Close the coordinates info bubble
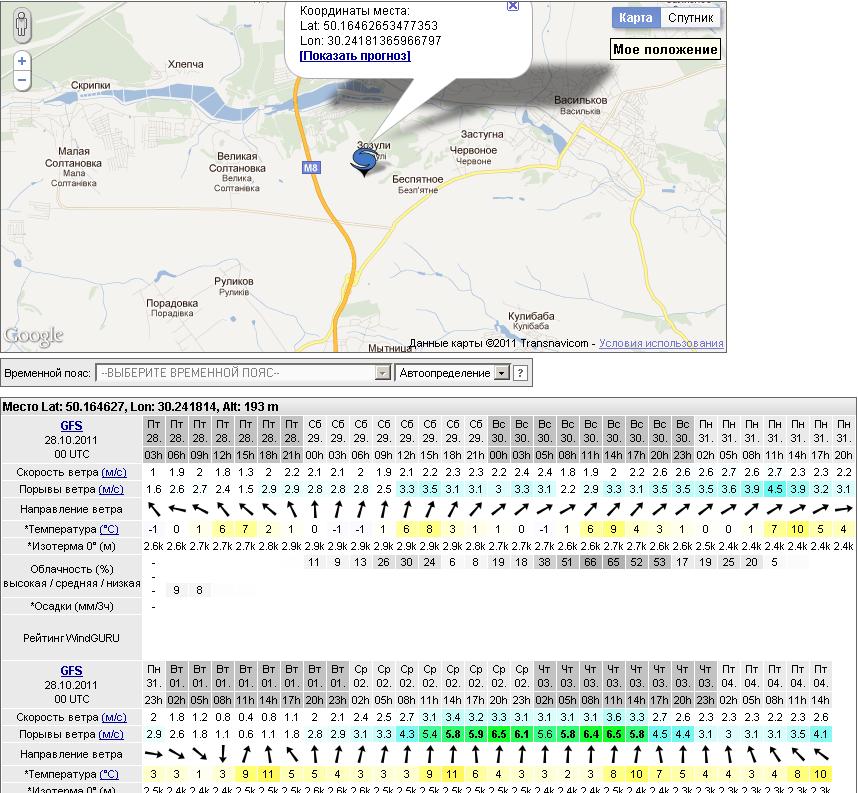 click(x=513, y=5)
